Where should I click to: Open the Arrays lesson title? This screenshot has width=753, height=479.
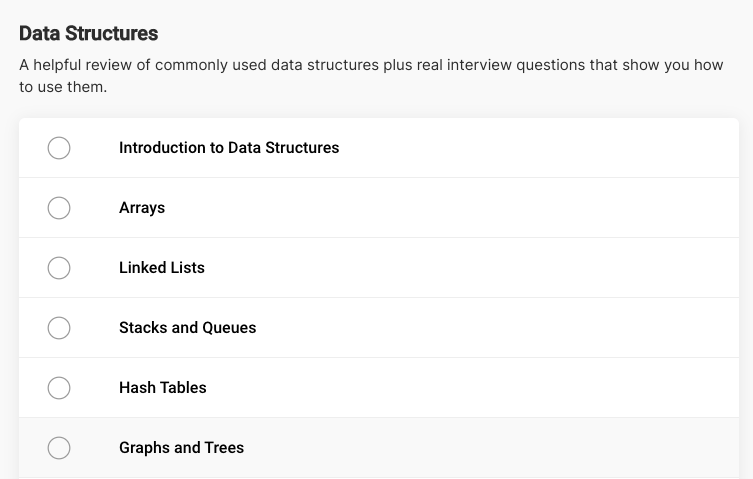pyautogui.click(x=142, y=208)
